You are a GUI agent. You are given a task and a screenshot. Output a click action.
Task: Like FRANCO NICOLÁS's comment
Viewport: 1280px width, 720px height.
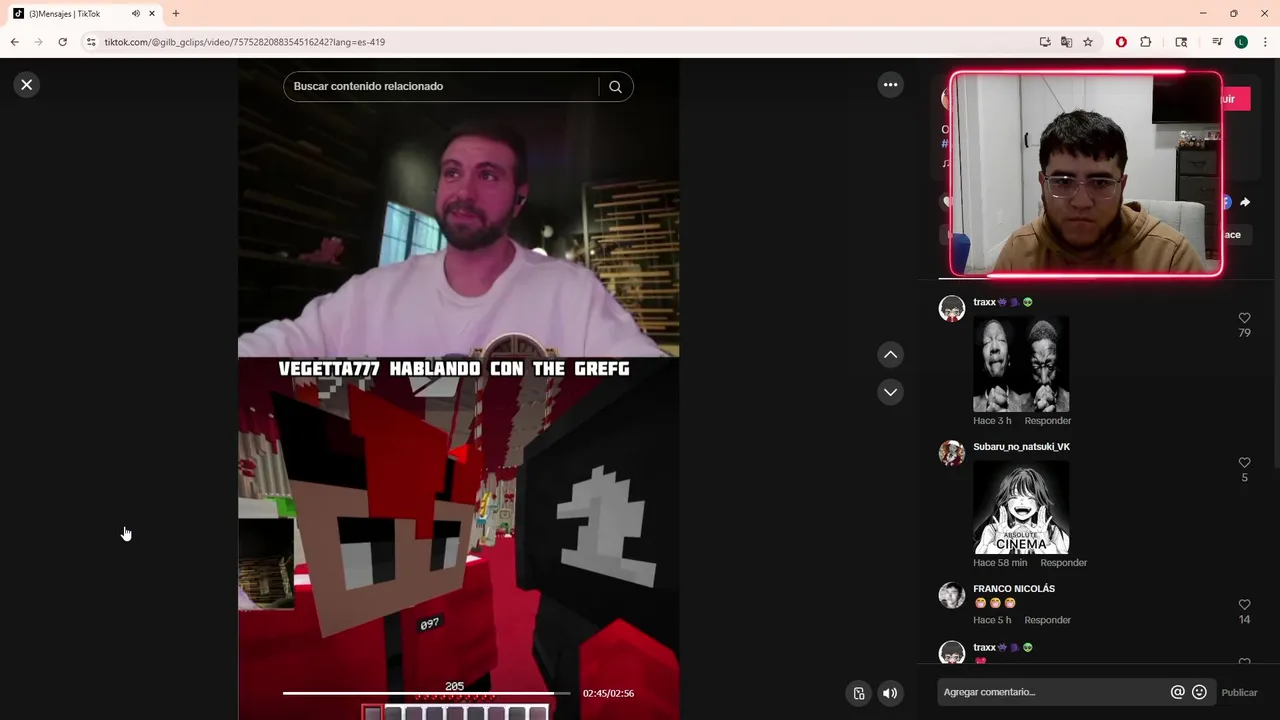coord(1244,605)
